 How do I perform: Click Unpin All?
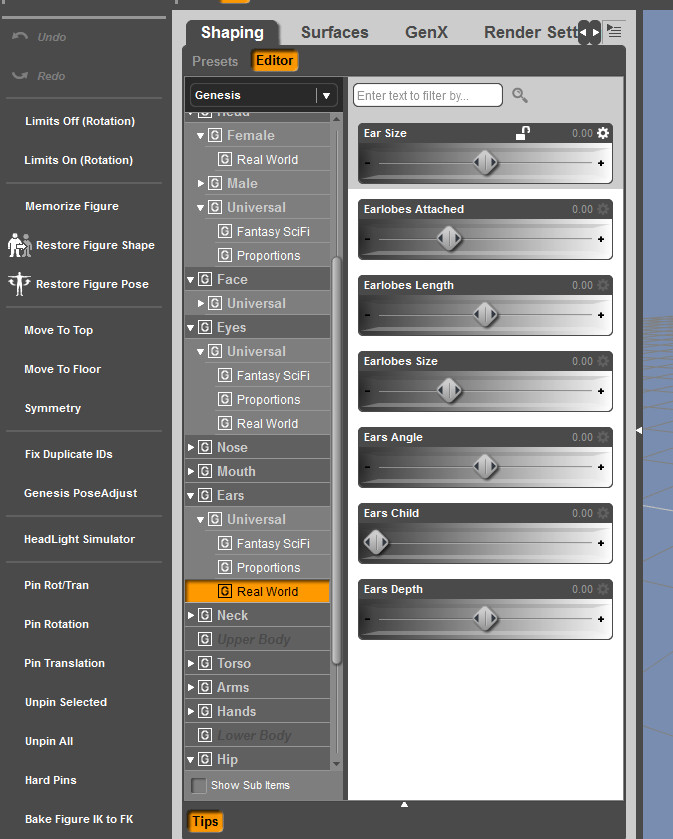[x=49, y=741]
